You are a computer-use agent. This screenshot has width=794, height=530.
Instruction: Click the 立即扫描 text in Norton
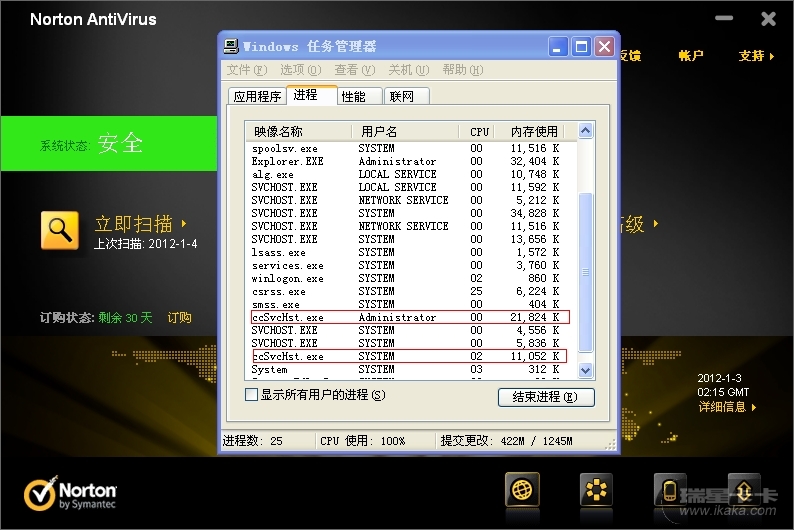point(134,223)
